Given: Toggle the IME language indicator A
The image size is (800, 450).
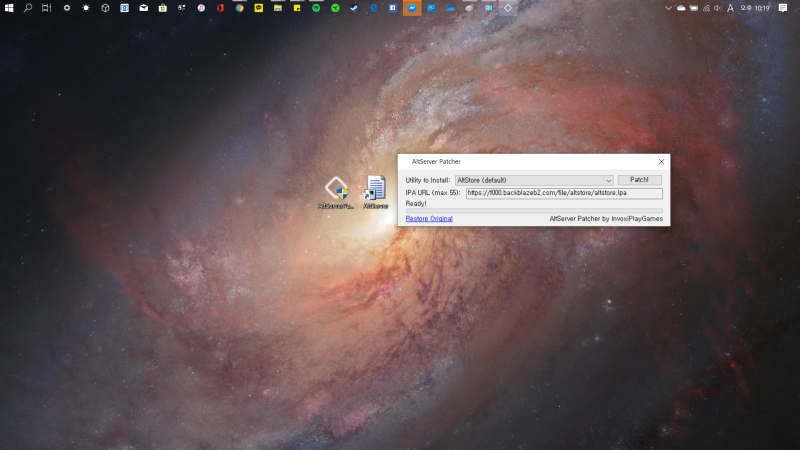Looking at the screenshot, I should tap(730, 8).
